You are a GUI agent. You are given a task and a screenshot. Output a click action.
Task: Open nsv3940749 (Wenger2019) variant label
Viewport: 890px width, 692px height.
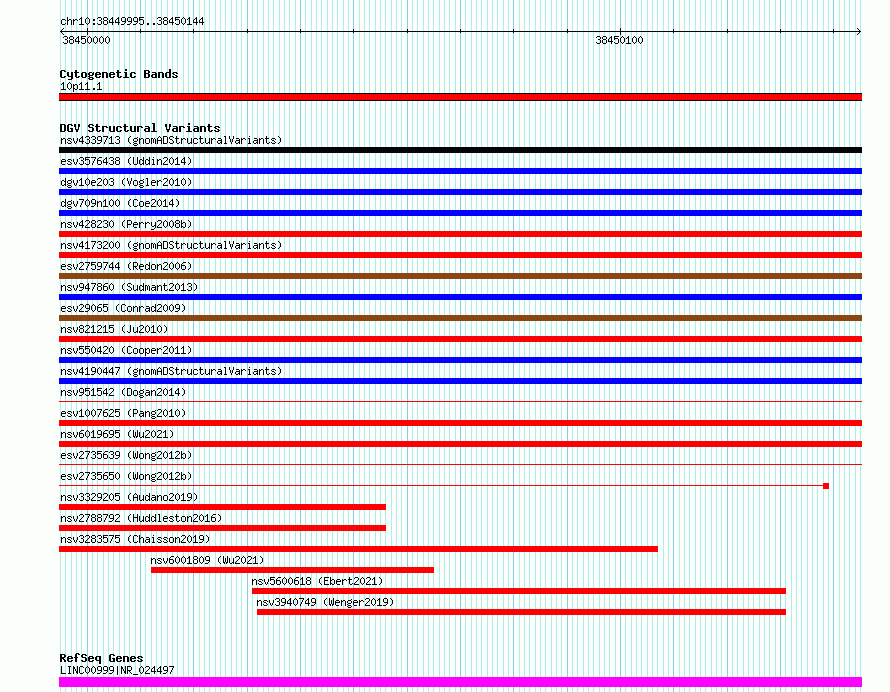pyautogui.click(x=325, y=602)
